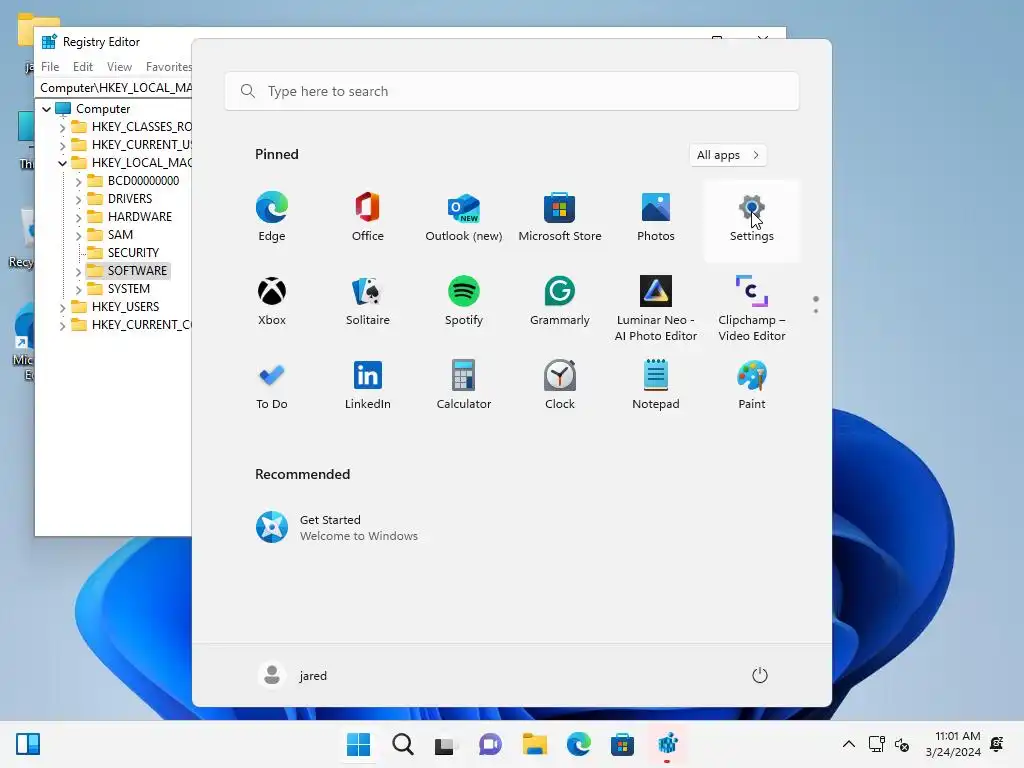
Task: Launch the Photos app
Action: 656,217
